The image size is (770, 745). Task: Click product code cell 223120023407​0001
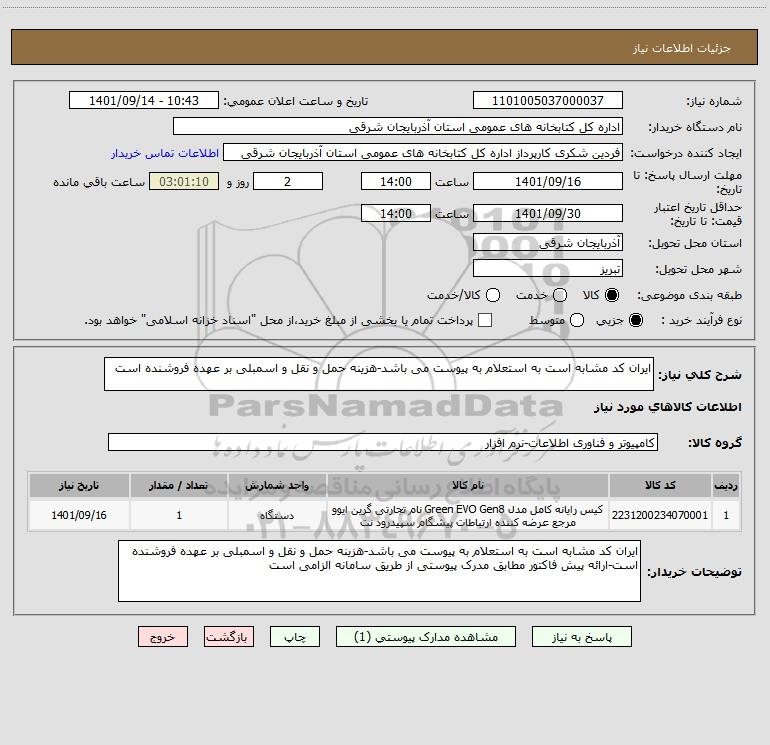pos(660,515)
